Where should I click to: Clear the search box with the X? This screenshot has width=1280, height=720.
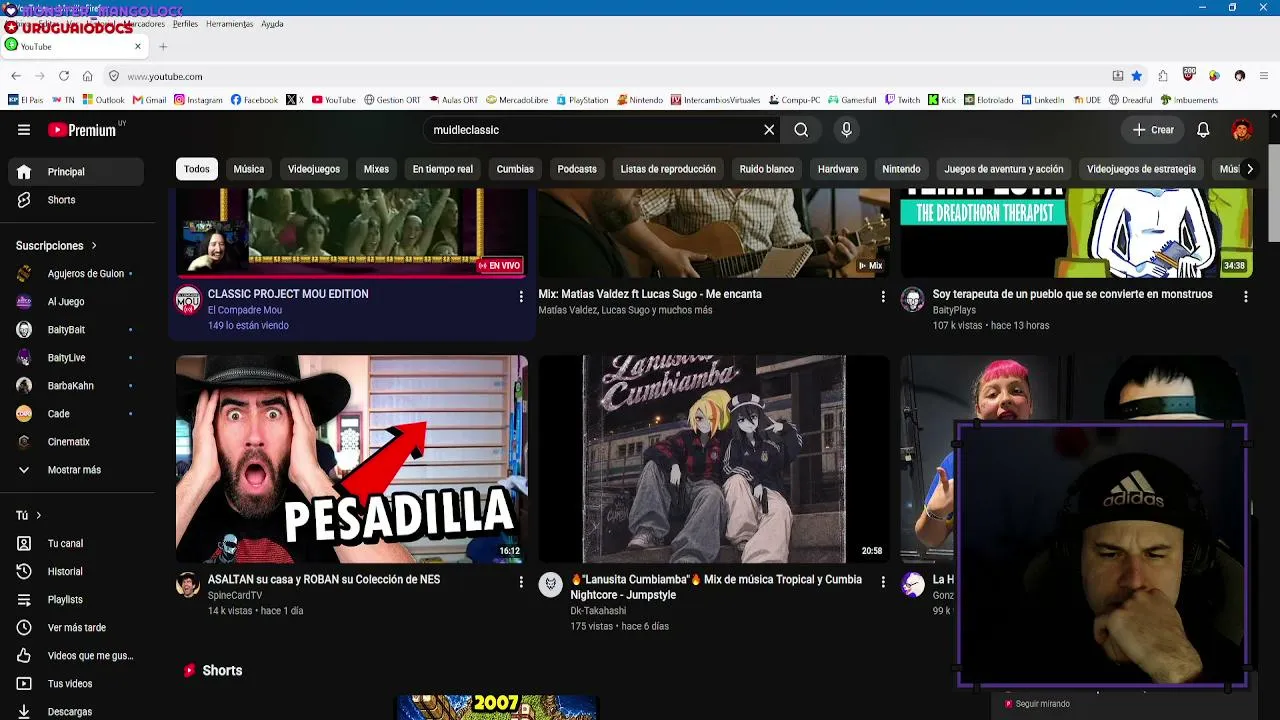point(769,130)
